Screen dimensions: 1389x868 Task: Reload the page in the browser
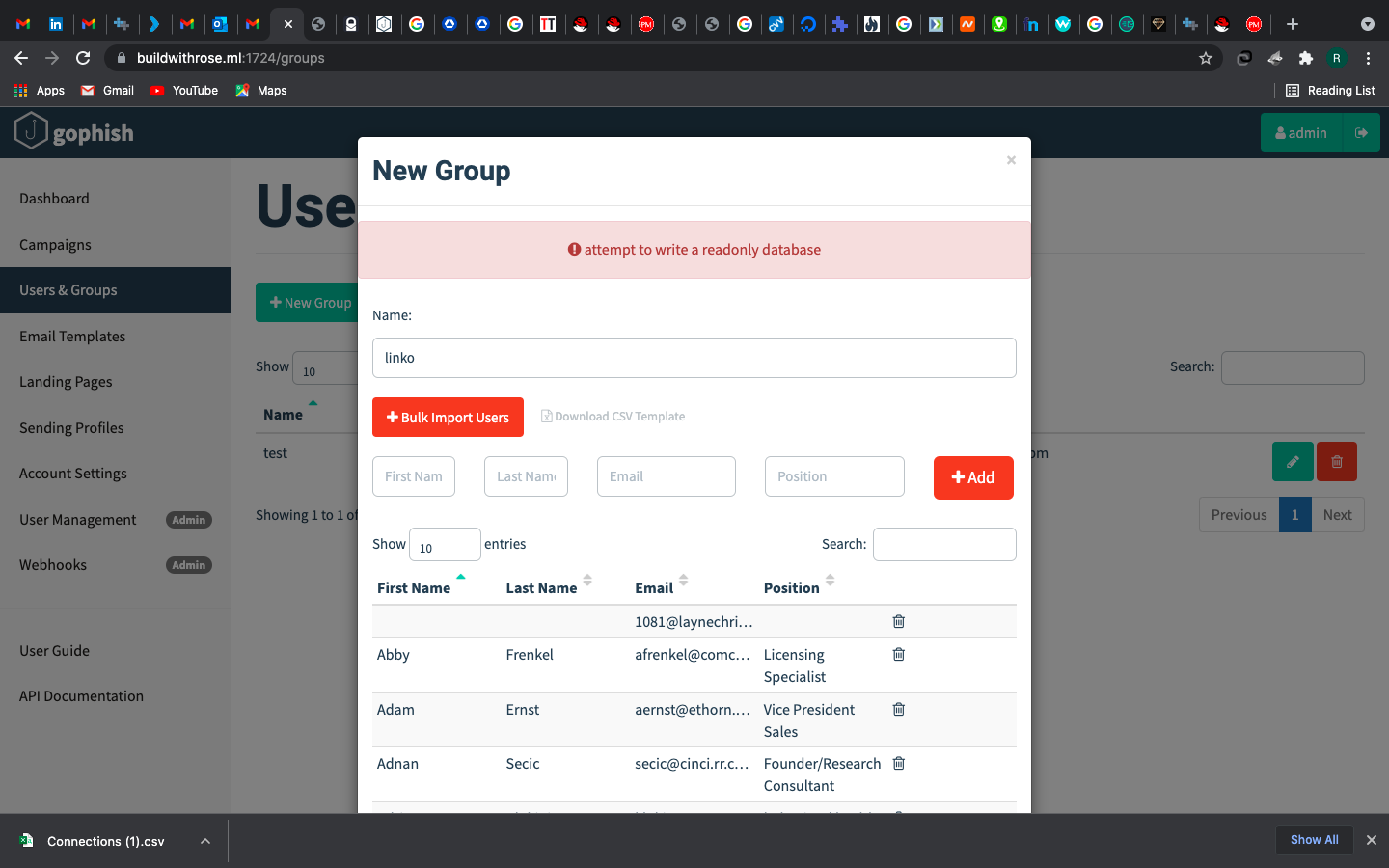coord(83,58)
